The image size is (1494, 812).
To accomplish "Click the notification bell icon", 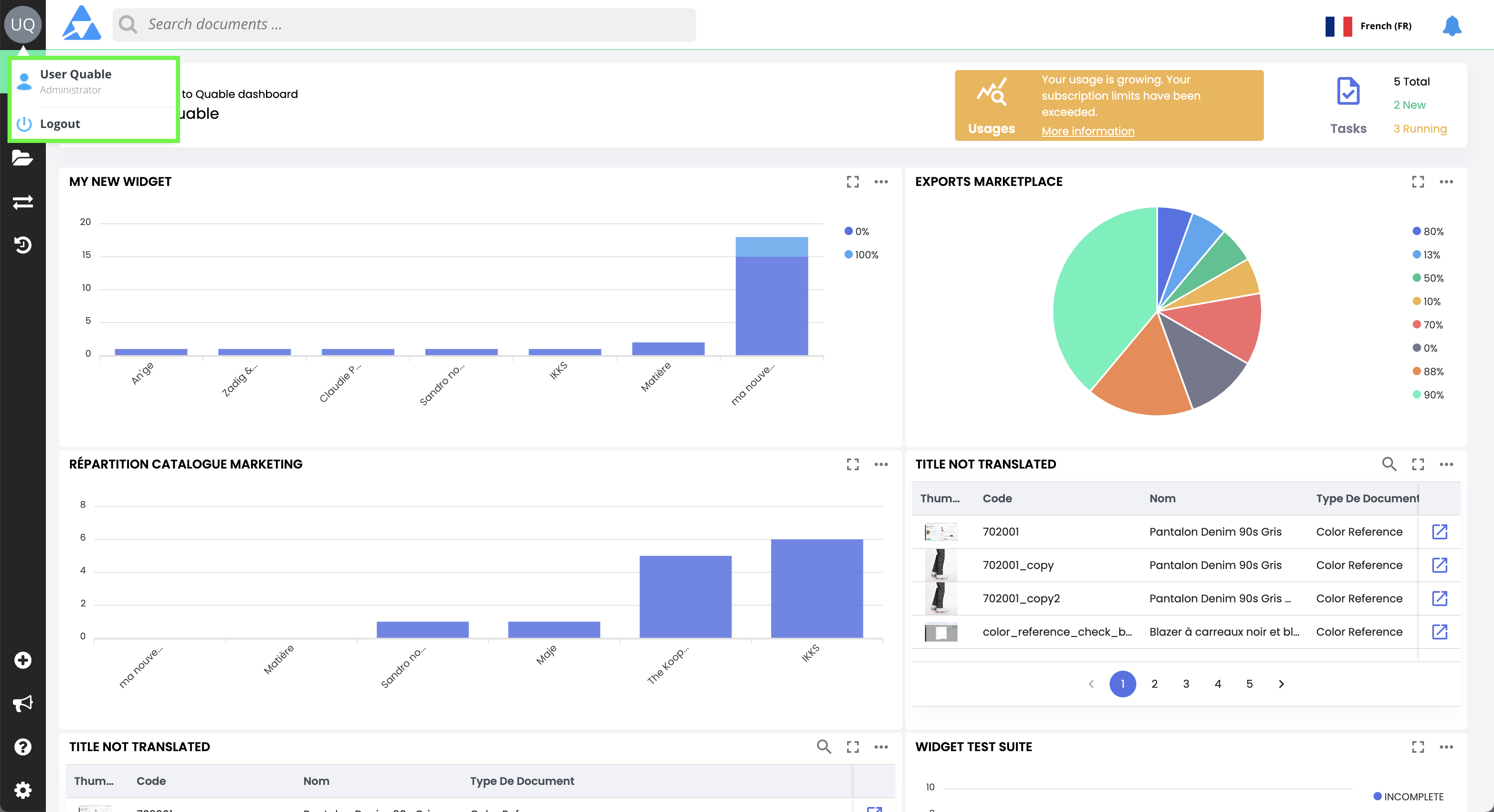I will [1451, 25].
